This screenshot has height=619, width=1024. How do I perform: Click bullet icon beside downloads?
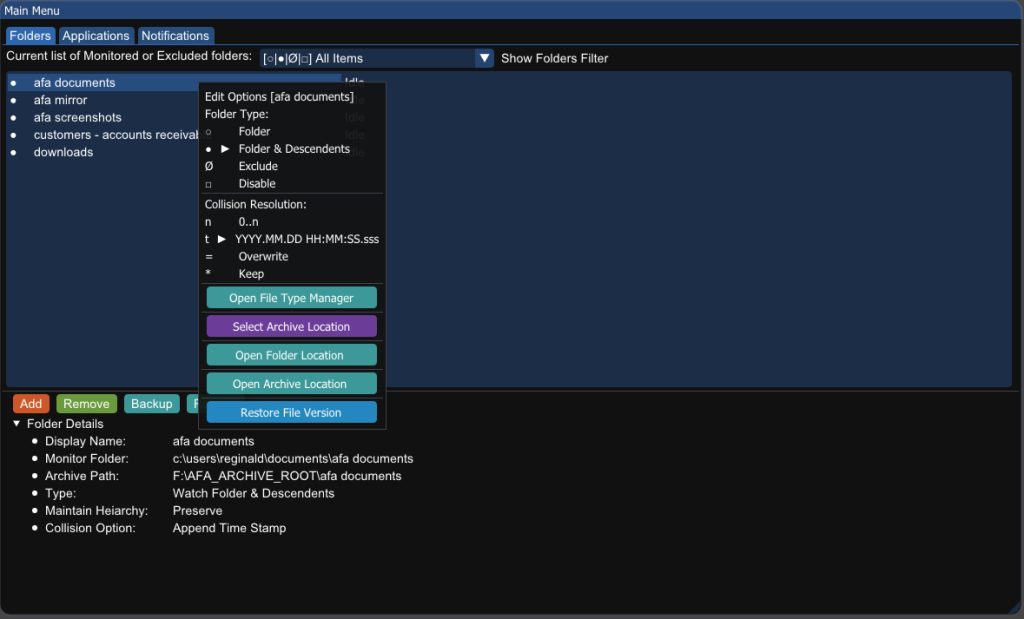point(13,153)
